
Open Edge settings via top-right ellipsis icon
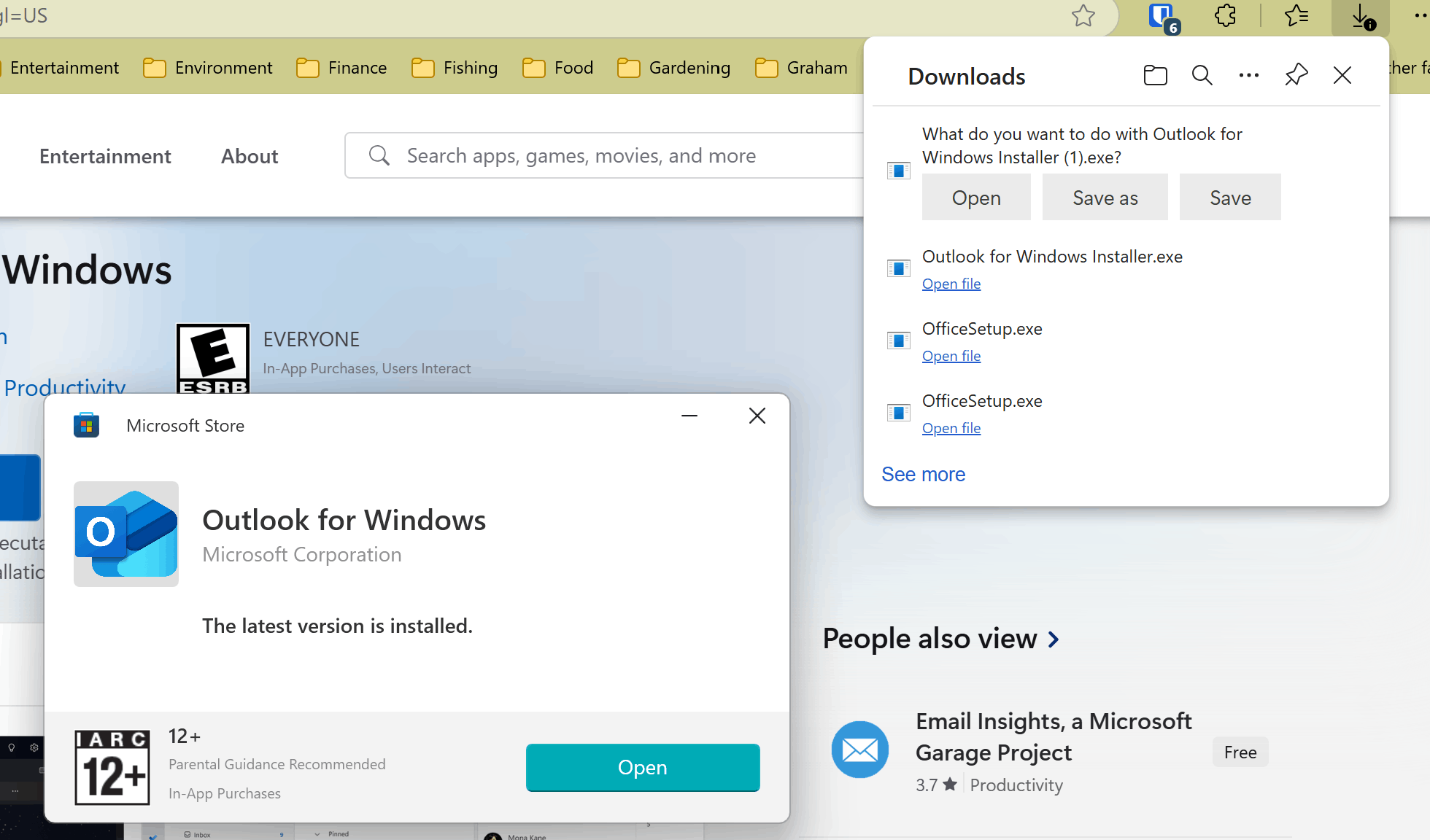[x=1414, y=15]
